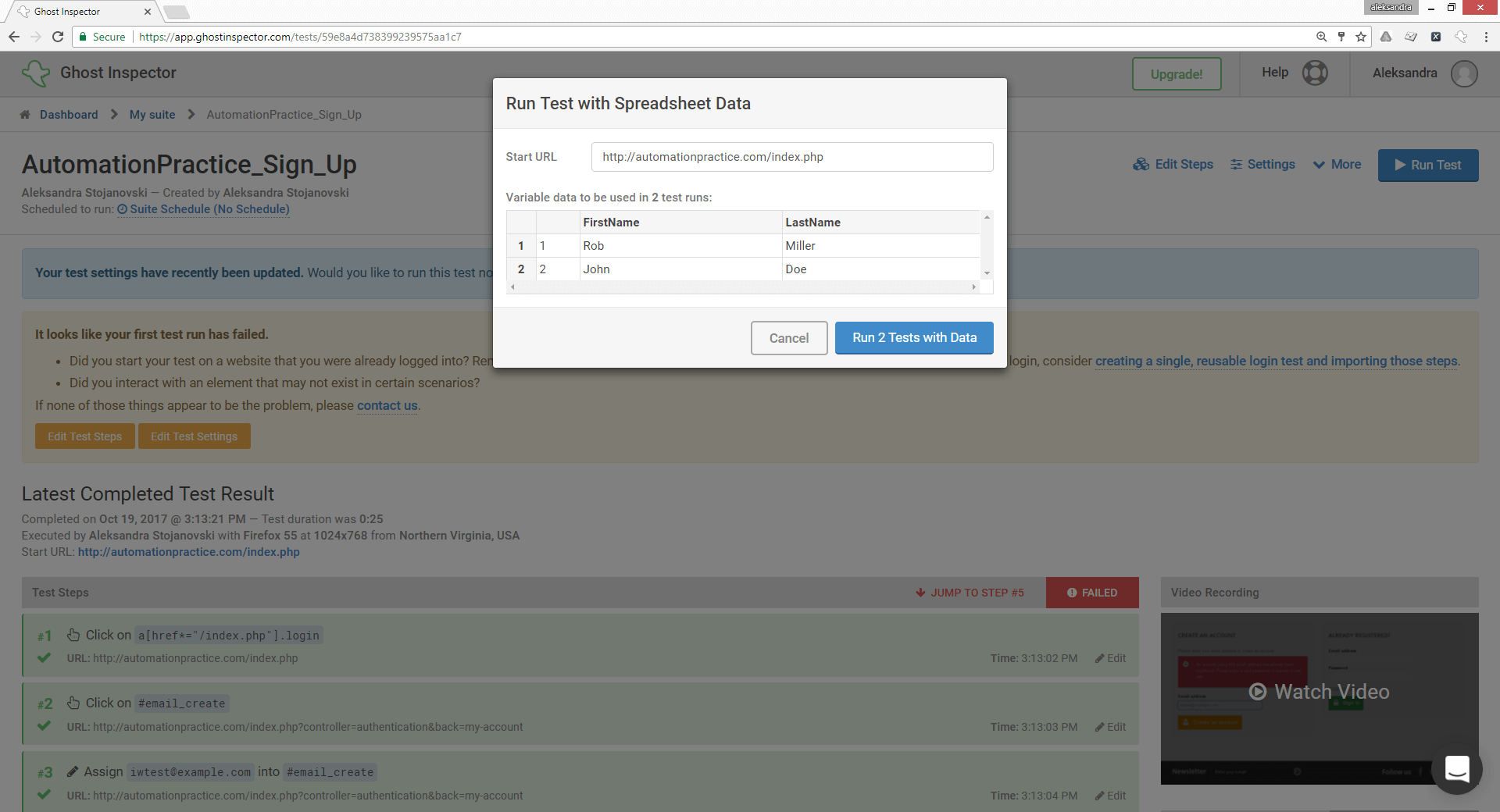Click the Edit Test Steps button
This screenshot has height=812, width=1500.
(85, 436)
